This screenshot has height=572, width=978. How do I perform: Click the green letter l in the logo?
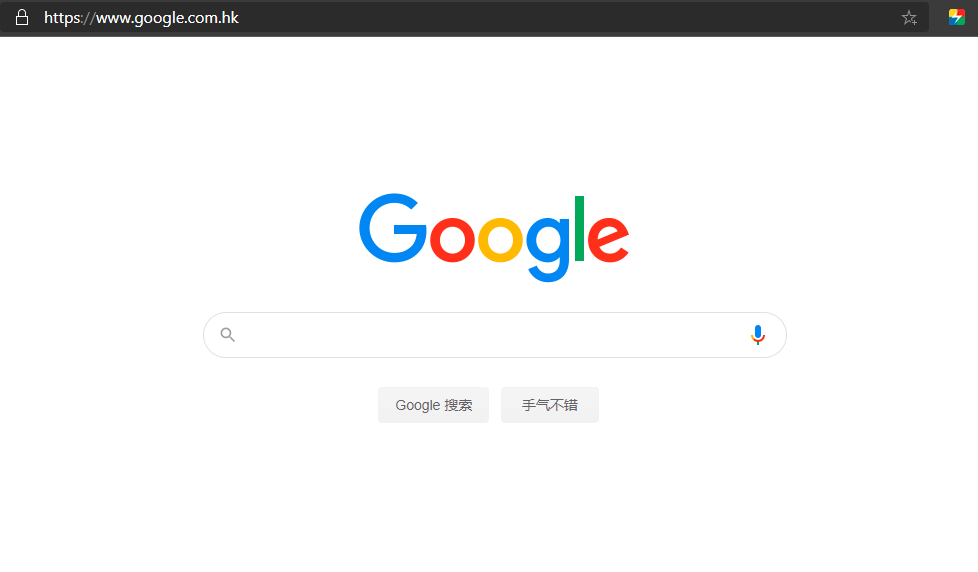pos(579,228)
